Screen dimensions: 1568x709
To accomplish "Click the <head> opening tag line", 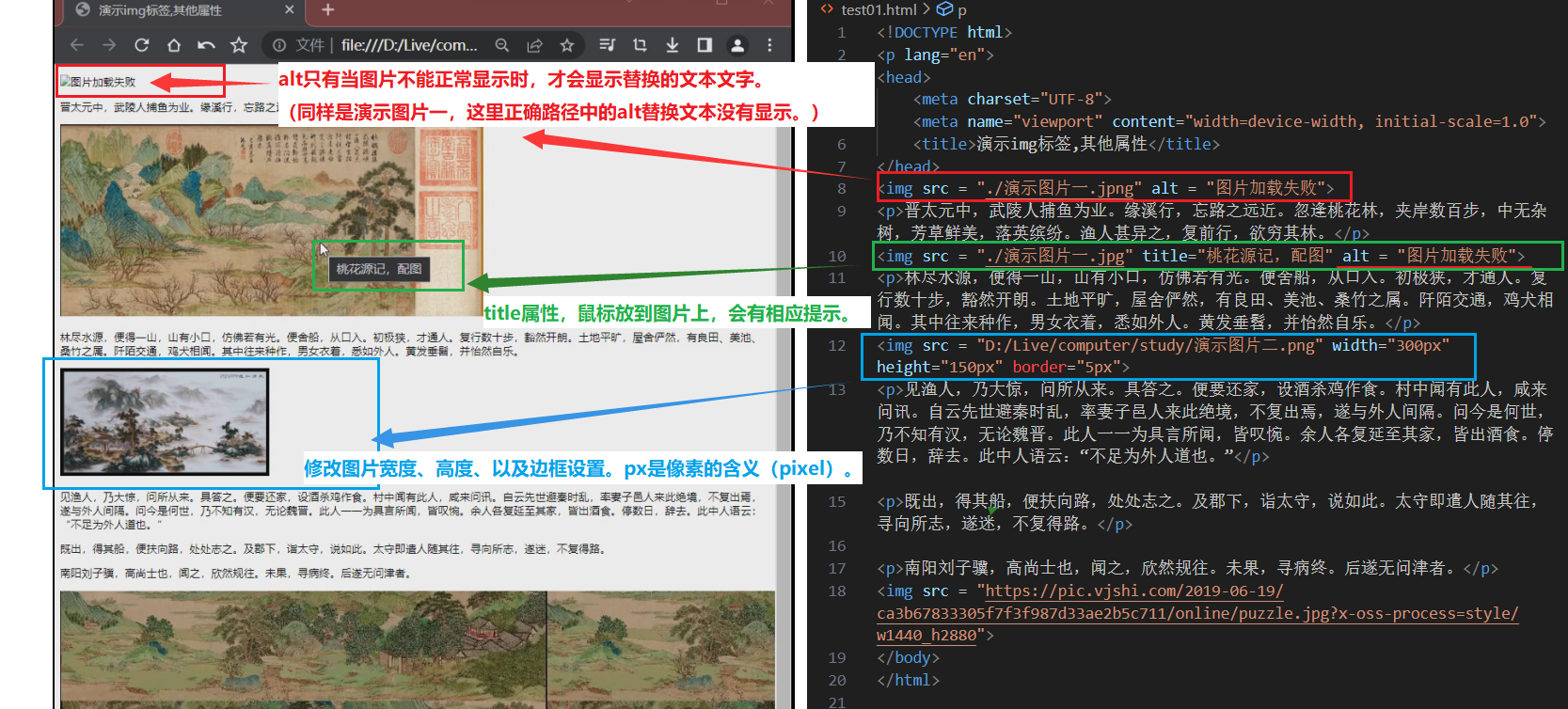I will point(904,78).
